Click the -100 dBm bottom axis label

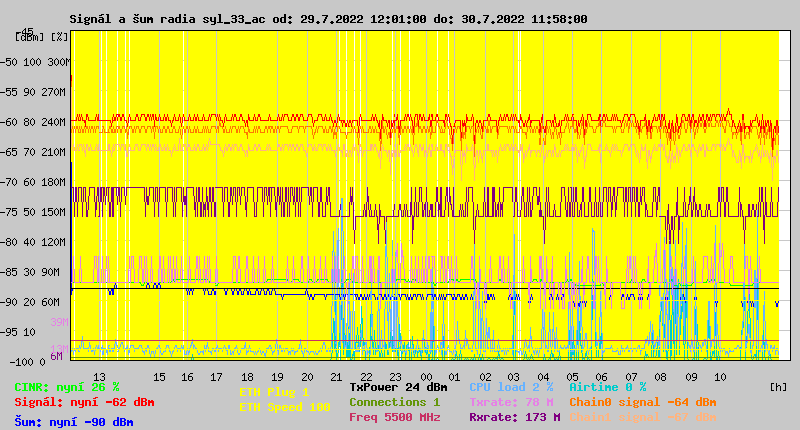click(x=20, y=362)
